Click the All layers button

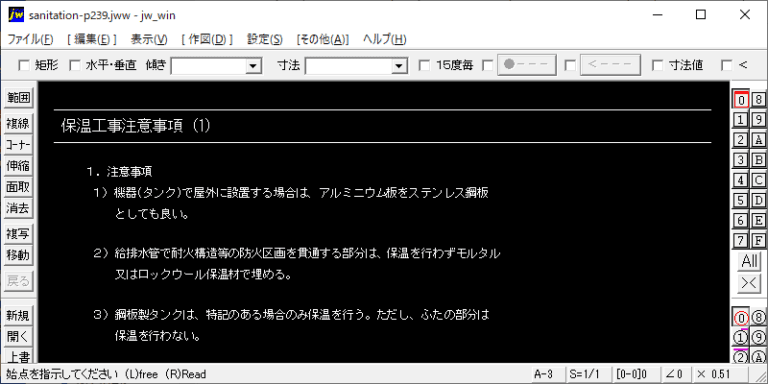(x=750, y=261)
